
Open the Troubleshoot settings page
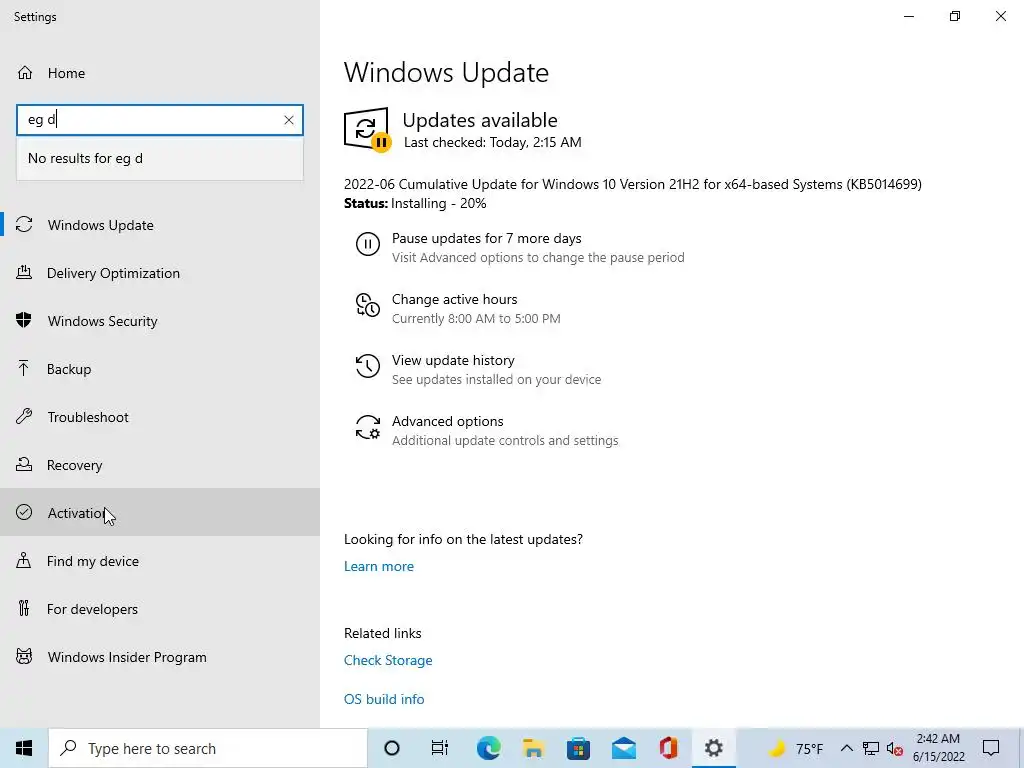tap(160, 417)
